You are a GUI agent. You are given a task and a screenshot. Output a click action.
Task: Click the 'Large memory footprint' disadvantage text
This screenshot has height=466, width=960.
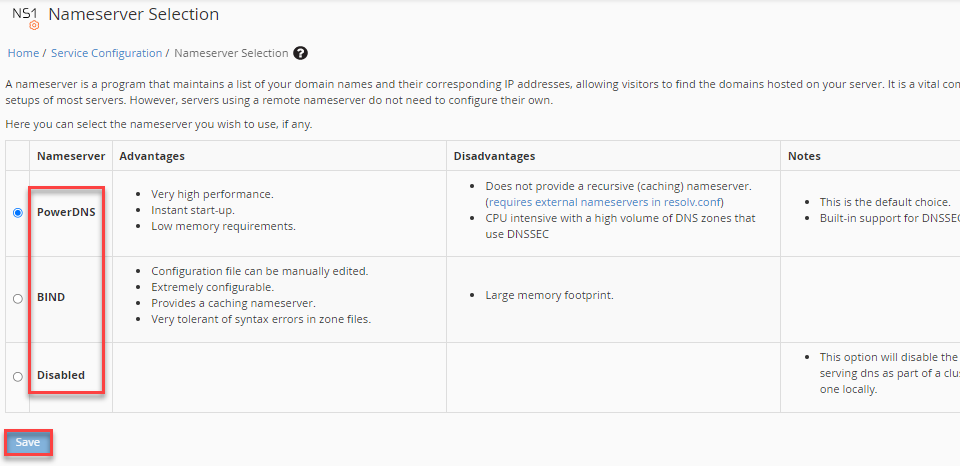(x=549, y=296)
